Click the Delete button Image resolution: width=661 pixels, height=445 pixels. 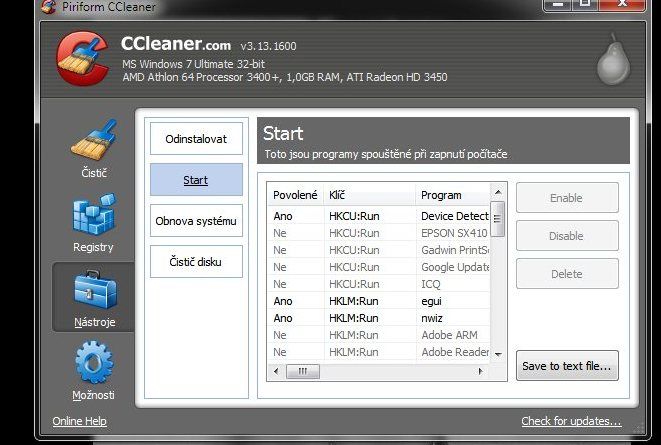click(x=567, y=273)
